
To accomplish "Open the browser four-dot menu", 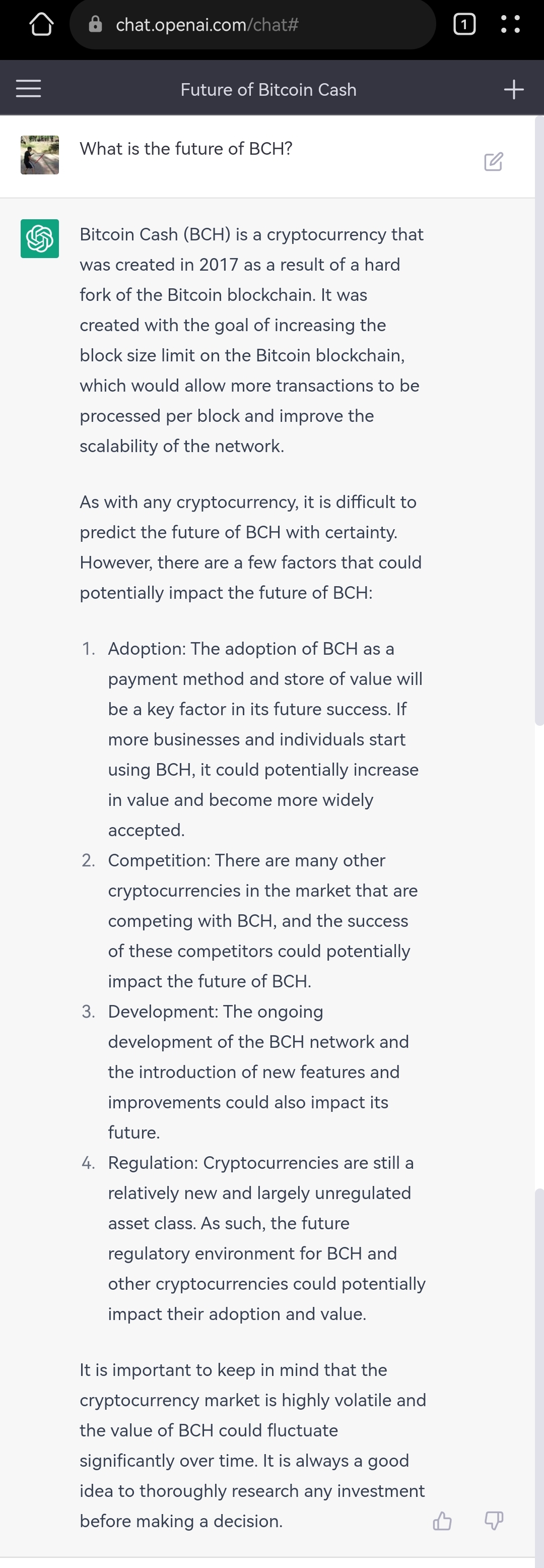I will click(x=510, y=24).
